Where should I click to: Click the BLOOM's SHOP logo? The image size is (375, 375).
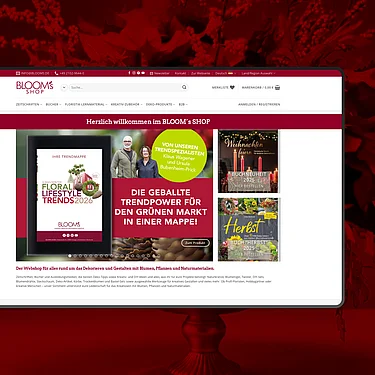35,87
